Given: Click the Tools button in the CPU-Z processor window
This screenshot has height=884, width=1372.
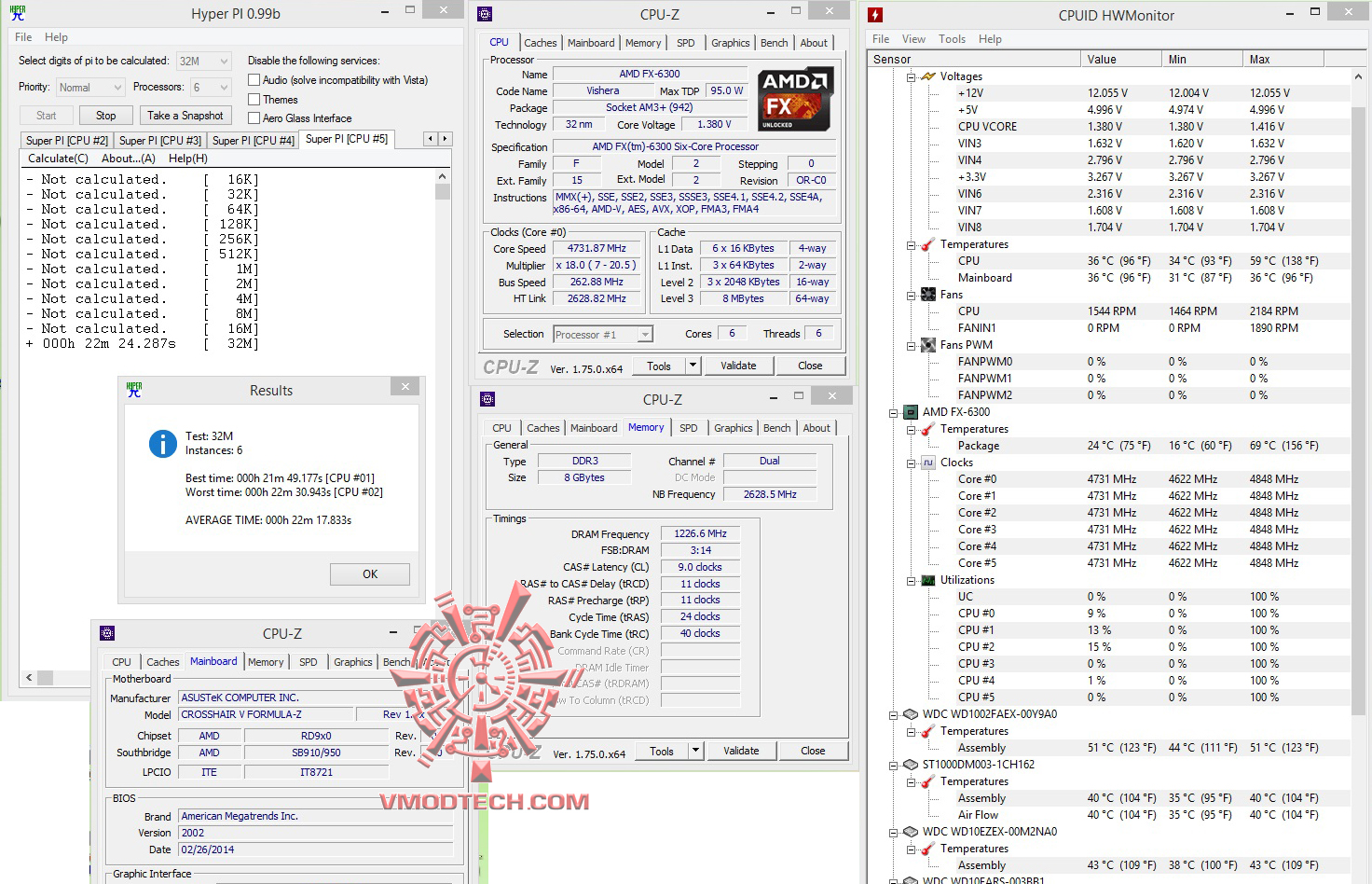Looking at the screenshot, I should tap(659, 366).
